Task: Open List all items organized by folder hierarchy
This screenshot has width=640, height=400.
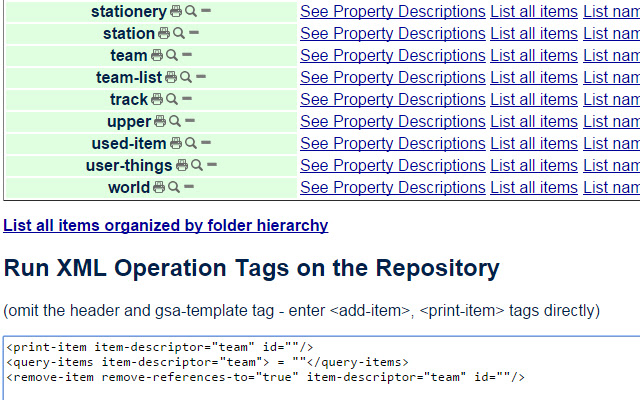Action: pos(166,226)
